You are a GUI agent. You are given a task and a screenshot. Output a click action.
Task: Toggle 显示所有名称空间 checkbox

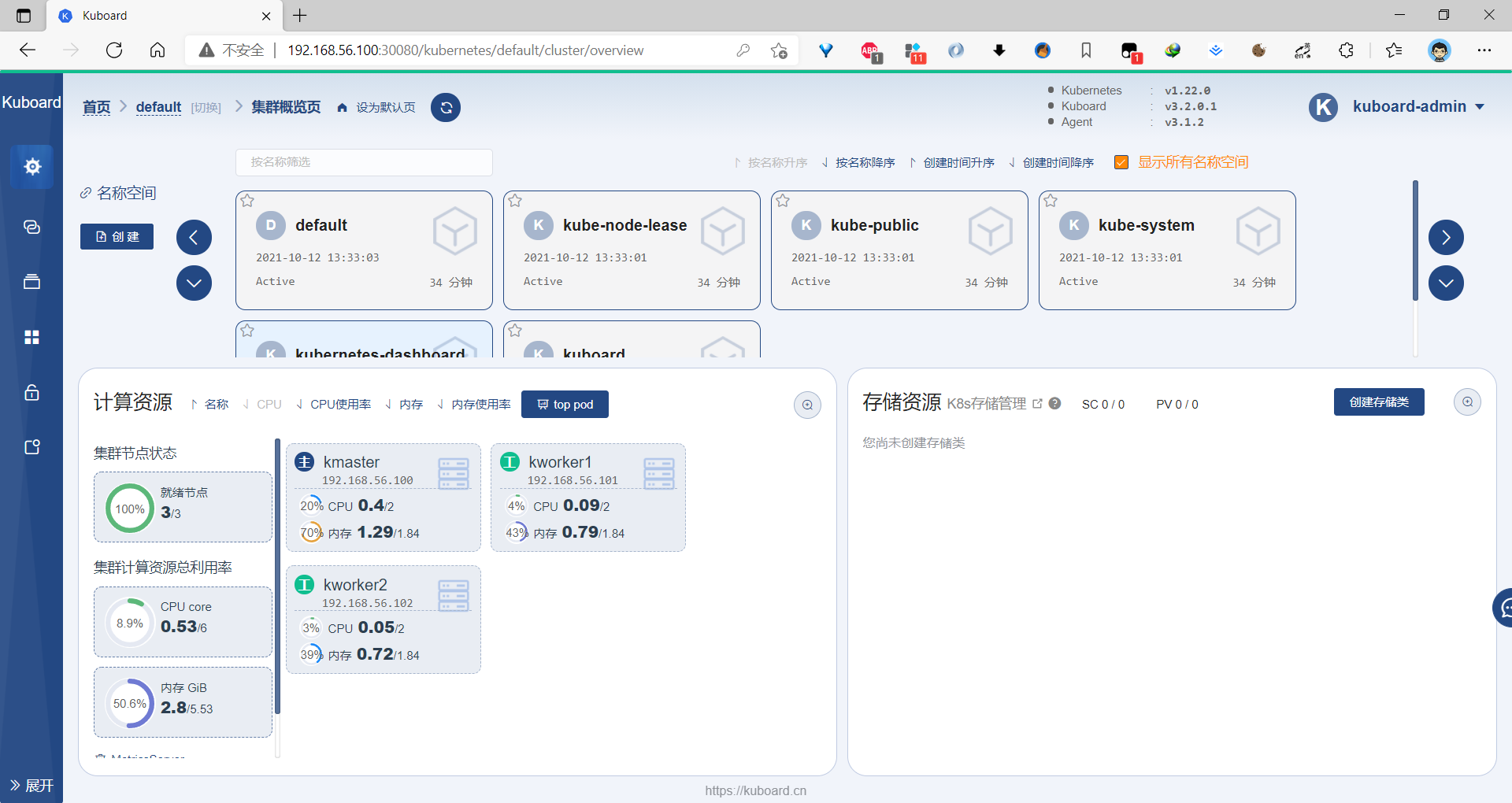(x=1121, y=162)
